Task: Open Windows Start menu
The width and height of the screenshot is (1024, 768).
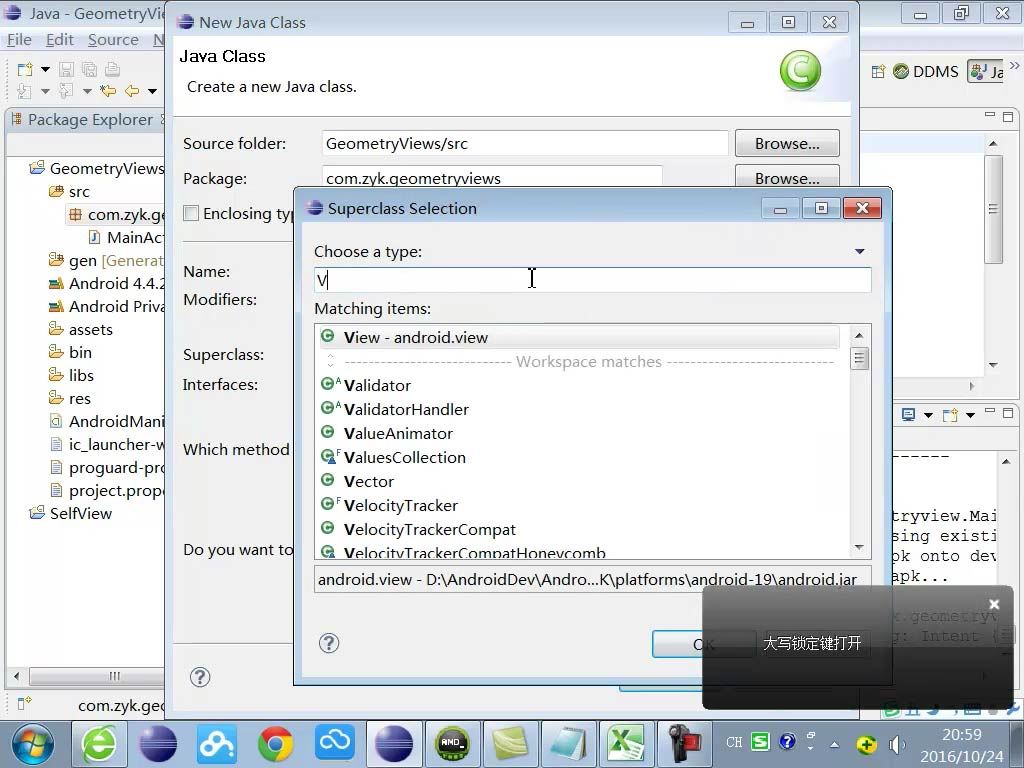Action: pyautogui.click(x=32, y=744)
